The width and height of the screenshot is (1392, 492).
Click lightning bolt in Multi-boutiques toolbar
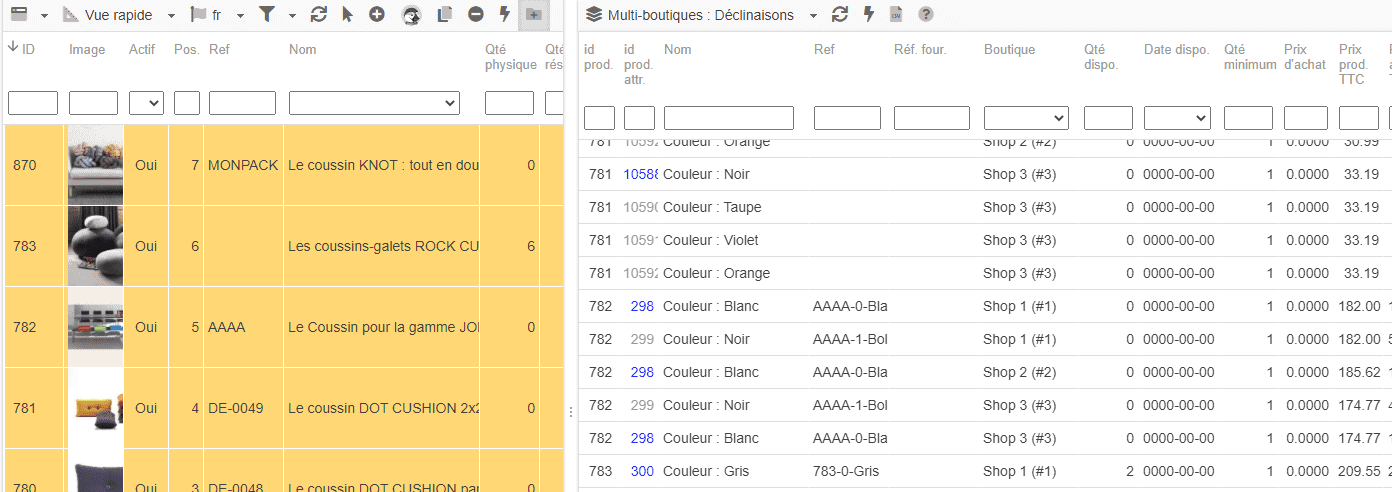[x=868, y=15]
